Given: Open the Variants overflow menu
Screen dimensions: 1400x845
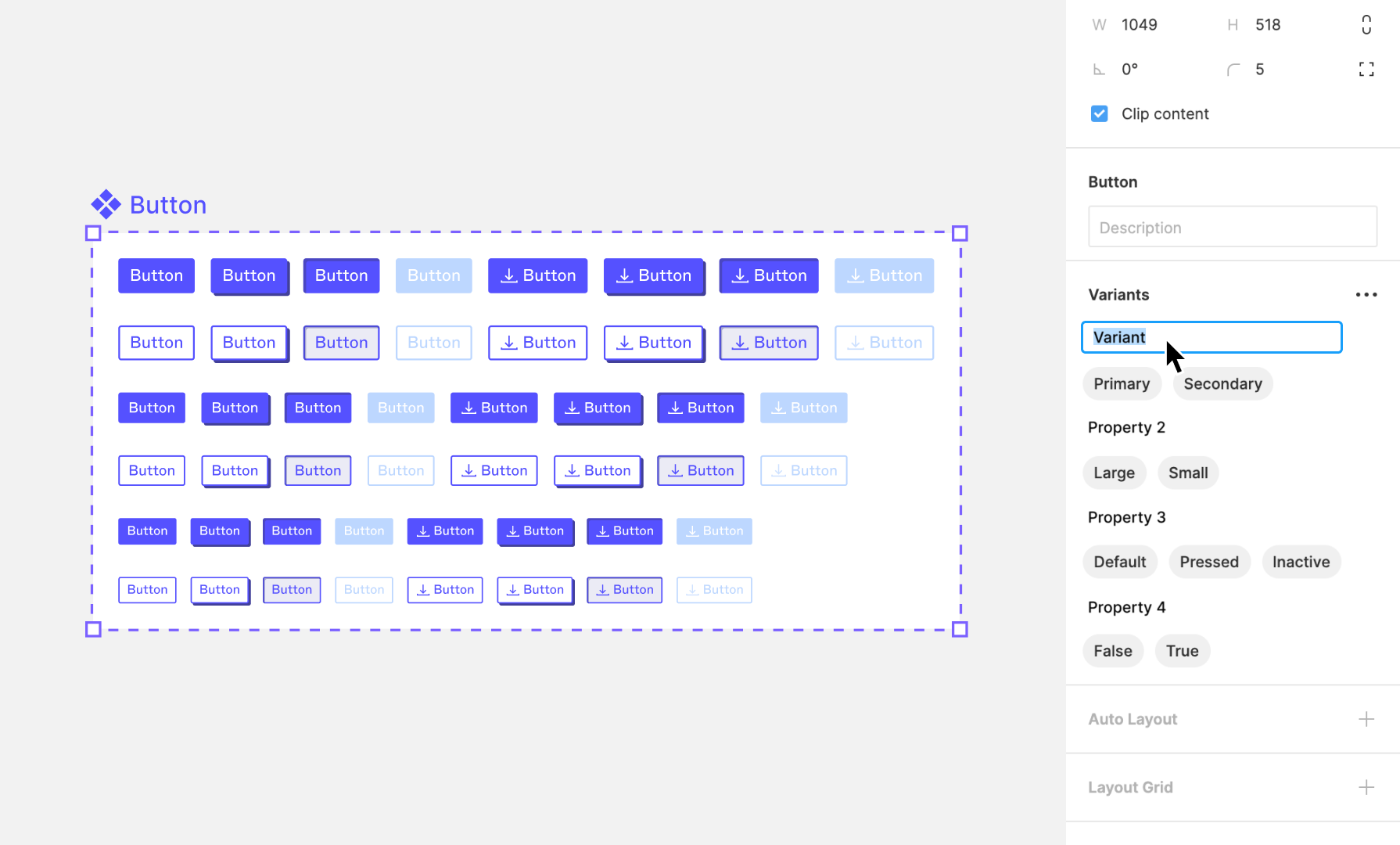Looking at the screenshot, I should point(1366,294).
